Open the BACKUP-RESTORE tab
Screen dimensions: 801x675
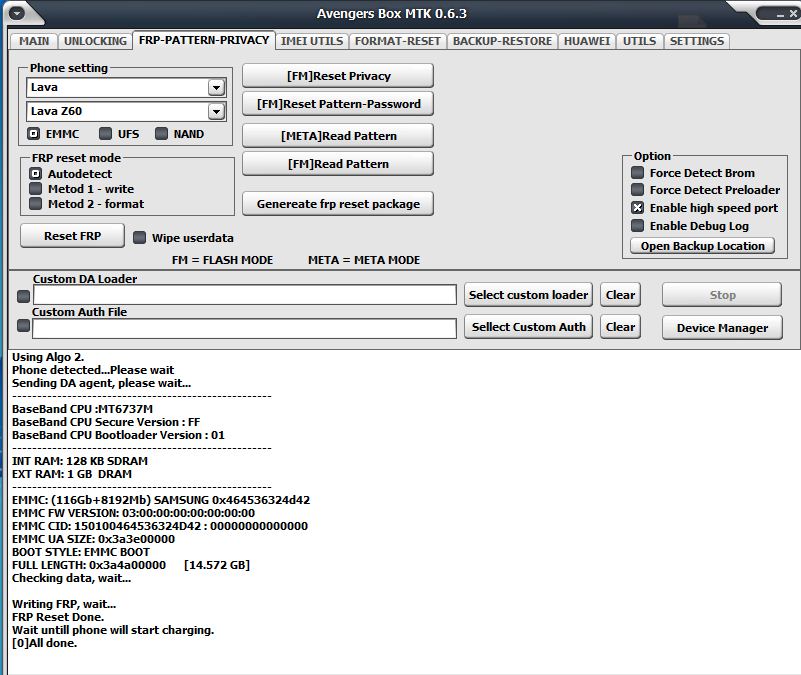[502, 41]
